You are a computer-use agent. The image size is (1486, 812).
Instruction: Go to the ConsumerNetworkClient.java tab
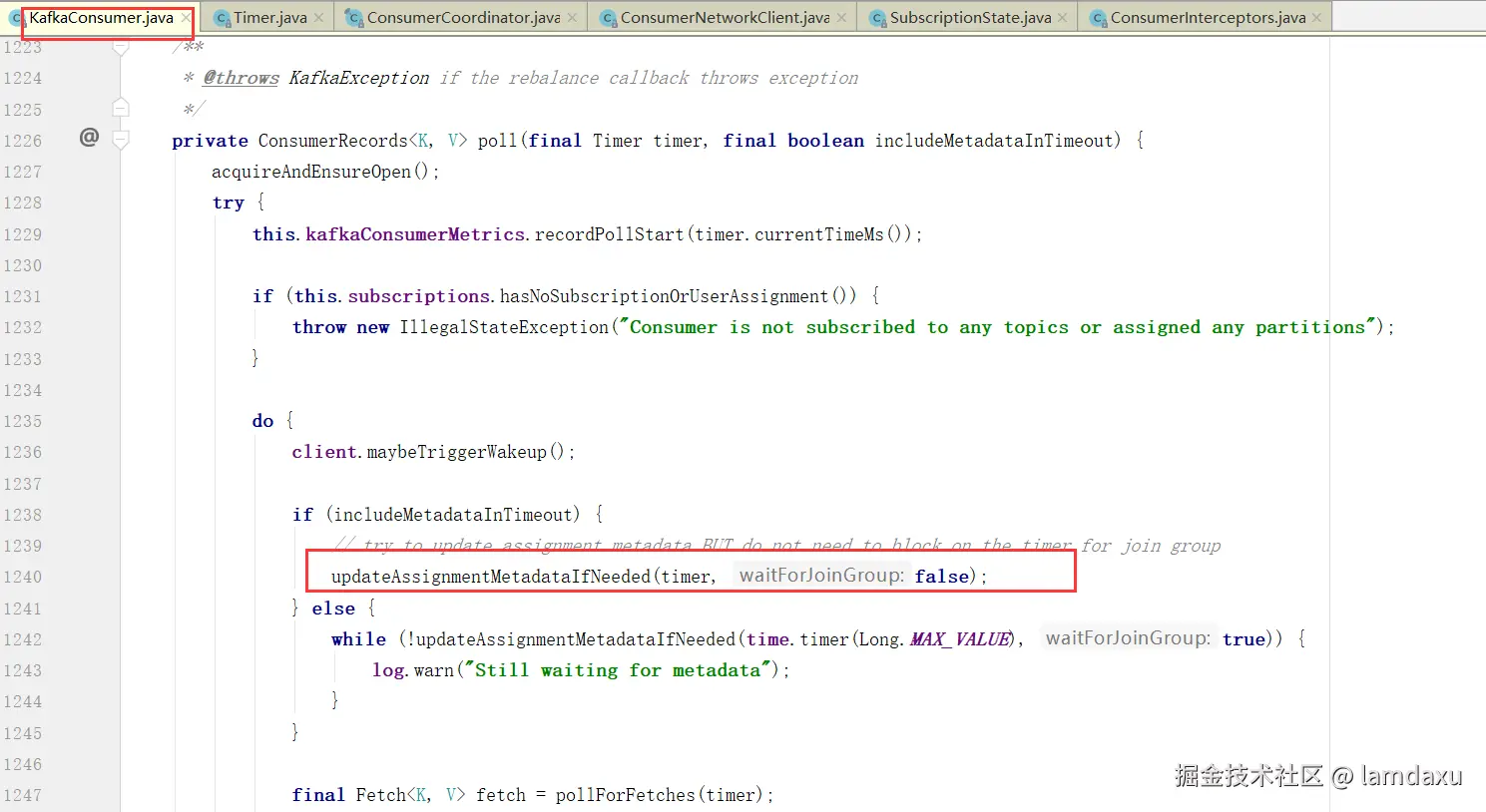(725, 17)
